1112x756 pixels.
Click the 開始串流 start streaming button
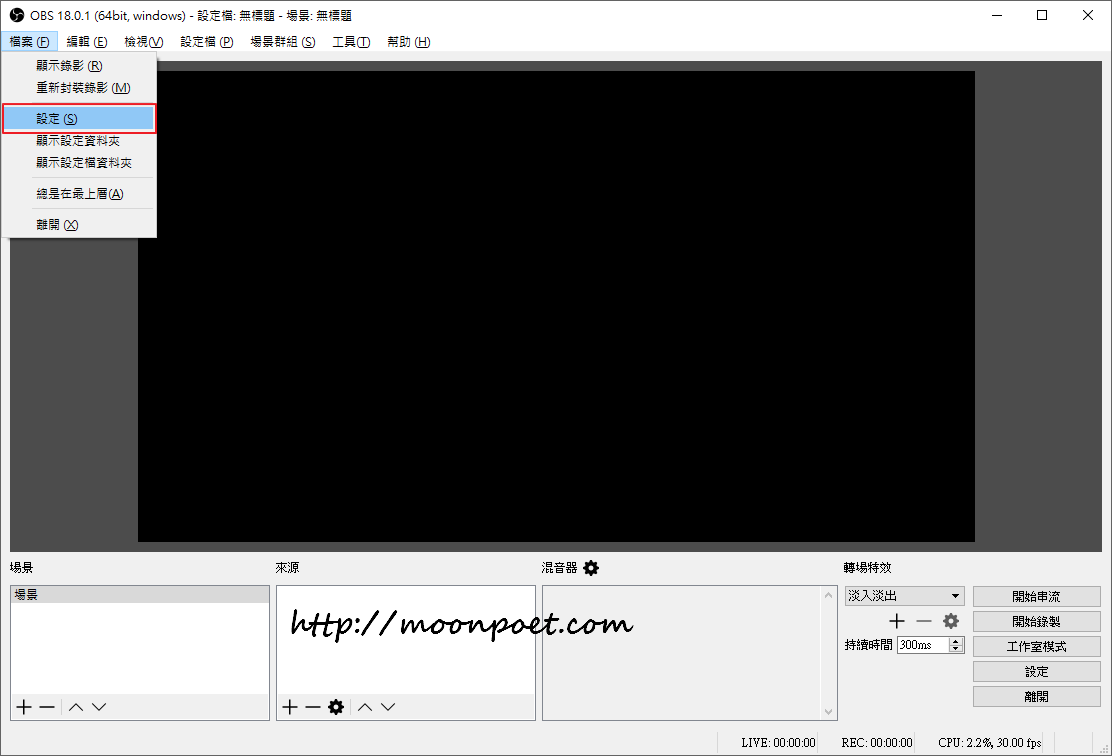coord(1036,596)
